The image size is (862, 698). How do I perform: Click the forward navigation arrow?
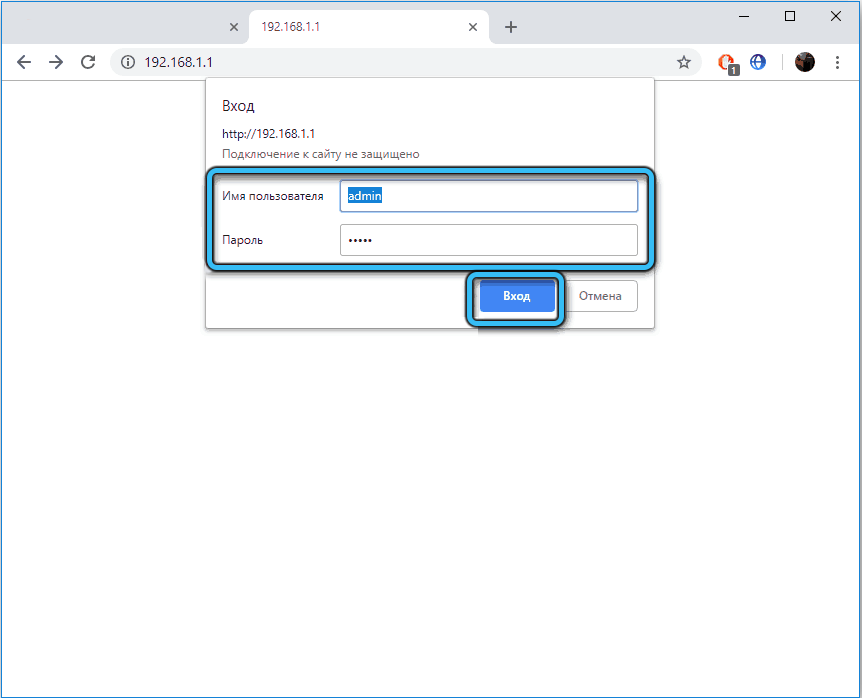[x=56, y=62]
